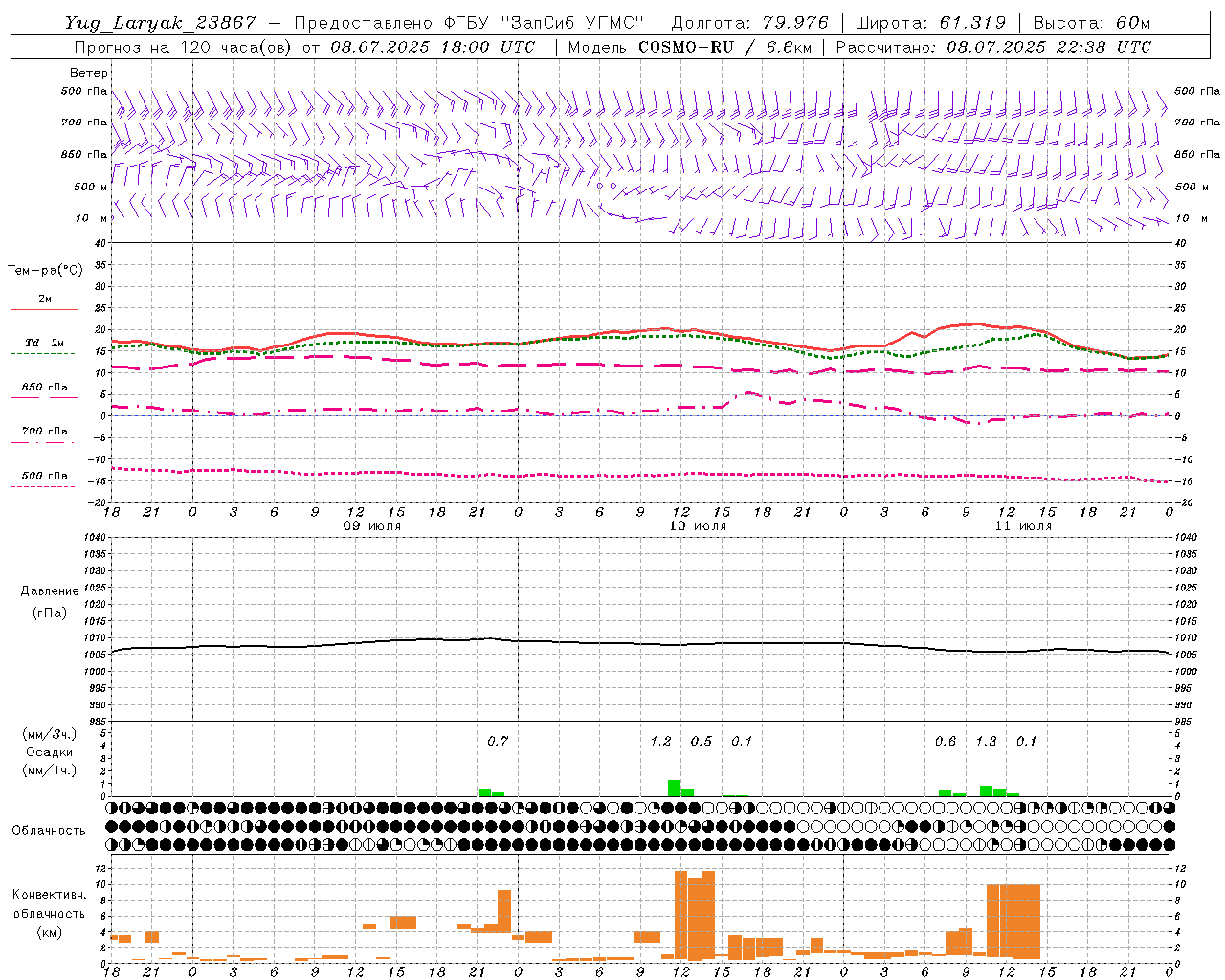Click the "09 июля" date label
This screenshot has width=1225, height=980.
tap(372, 526)
